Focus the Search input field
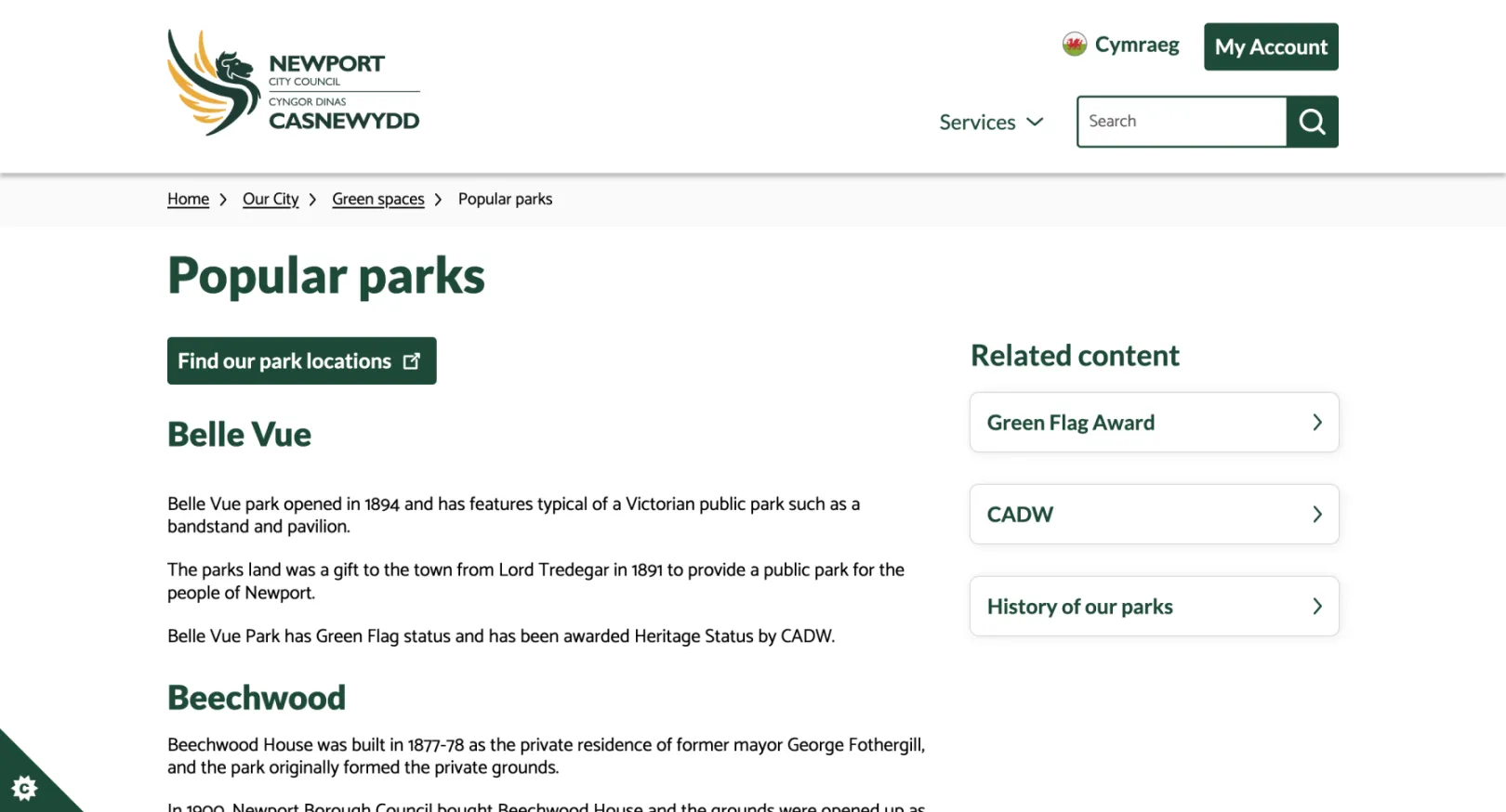Screen dimensions: 1506x812 1181,122
